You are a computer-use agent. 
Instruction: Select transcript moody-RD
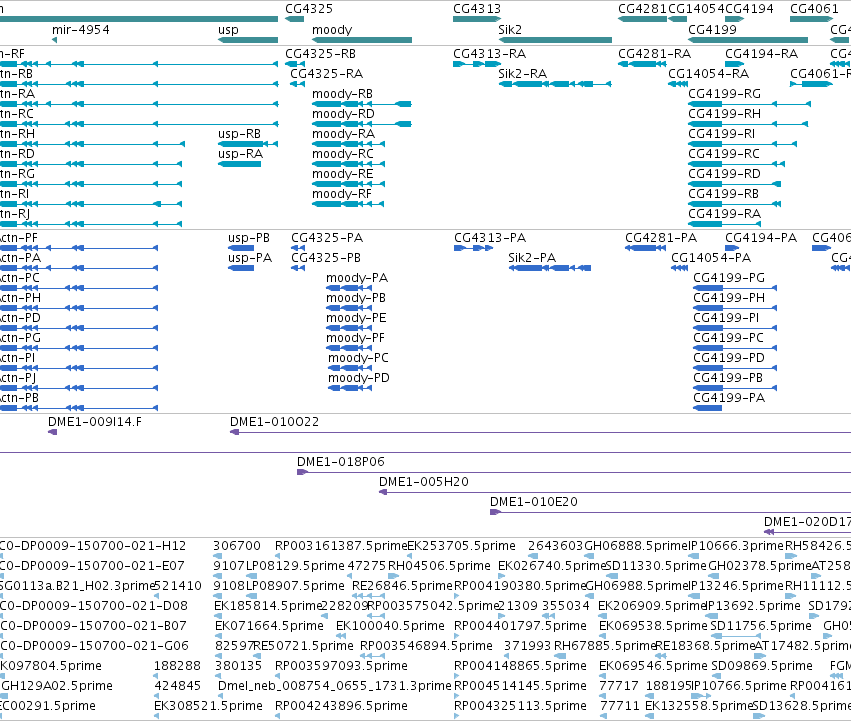[362, 124]
